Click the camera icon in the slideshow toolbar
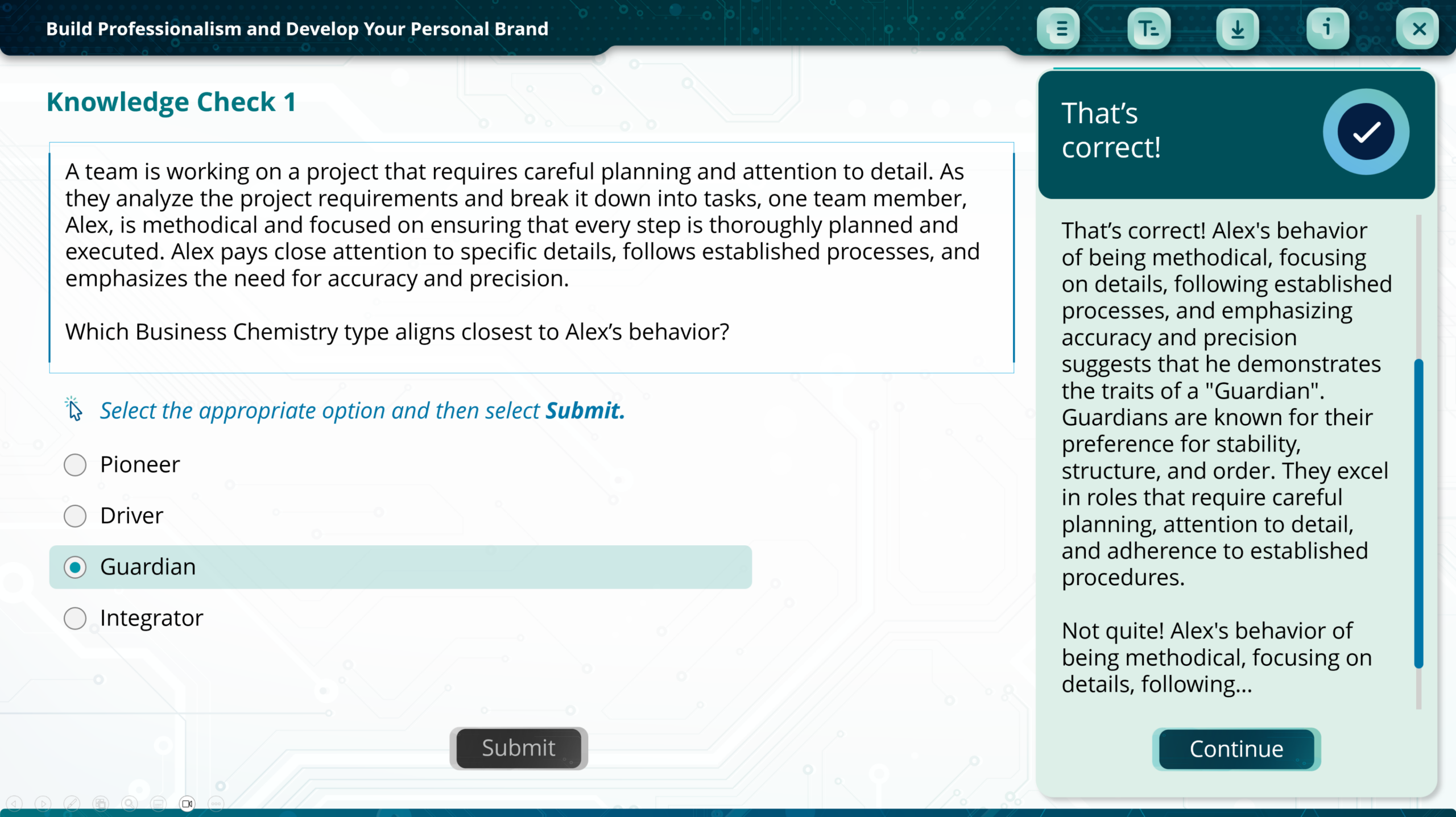This screenshot has height=817, width=1456. tap(187, 803)
